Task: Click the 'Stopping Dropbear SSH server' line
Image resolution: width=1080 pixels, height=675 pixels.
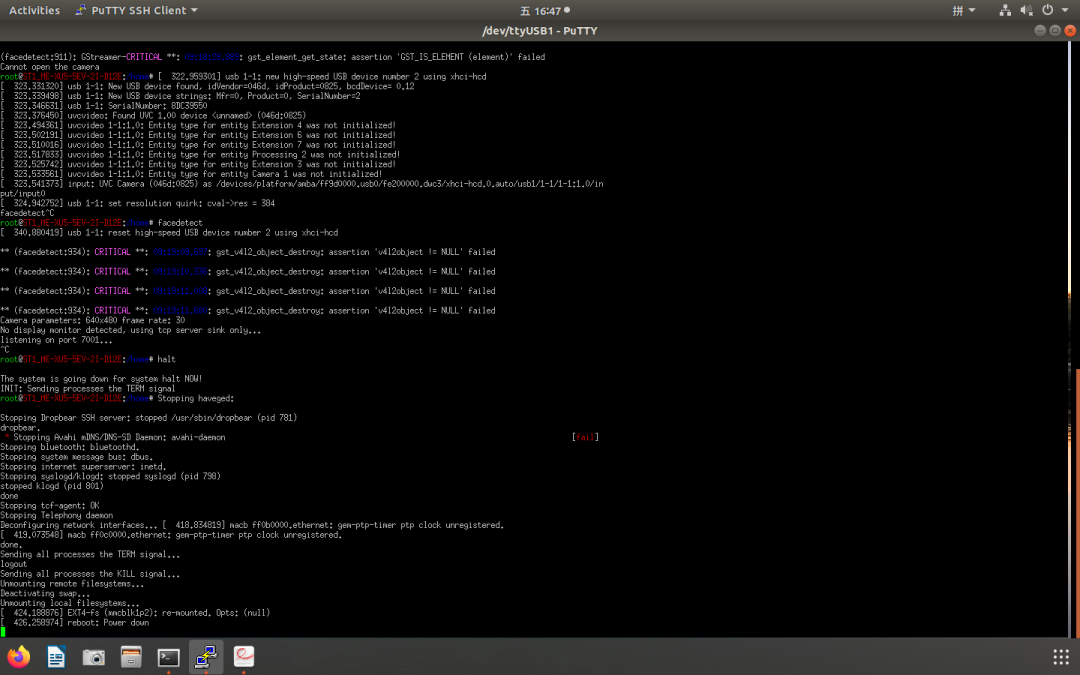Action: [149, 418]
